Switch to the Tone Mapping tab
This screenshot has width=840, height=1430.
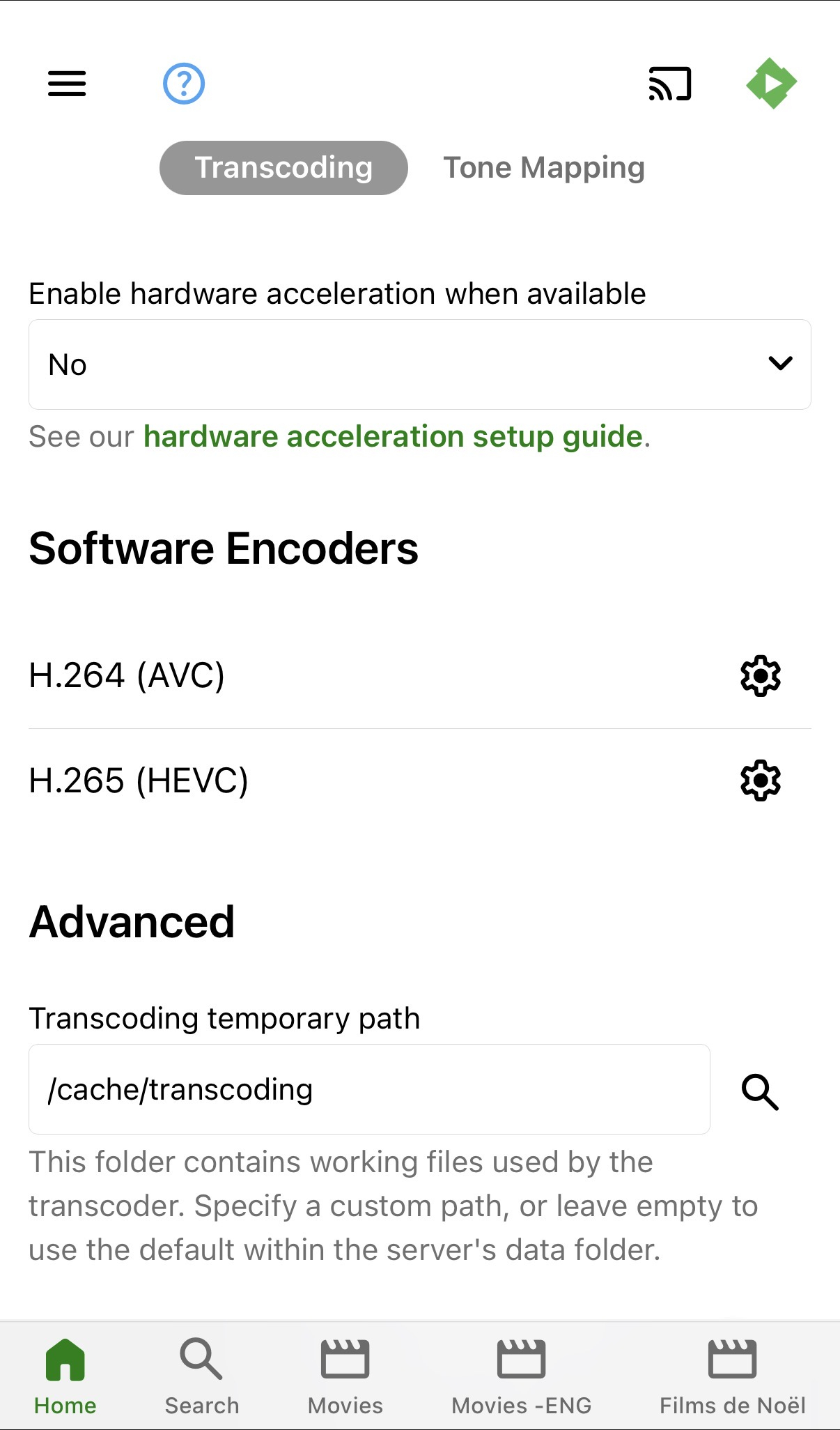[x=544, y=168]
